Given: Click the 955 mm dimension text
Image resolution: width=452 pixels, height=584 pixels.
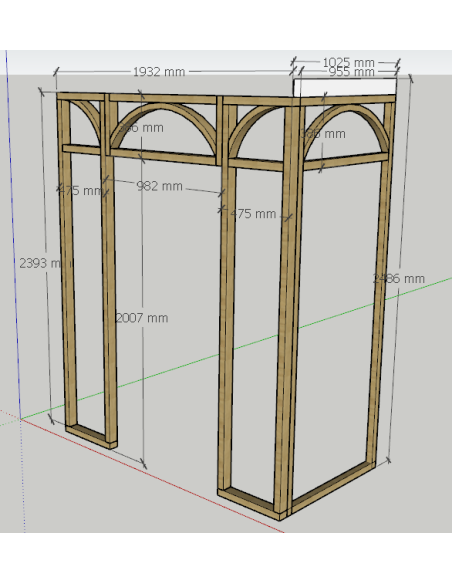Looking at the screenshot, I should click(351, 72).
